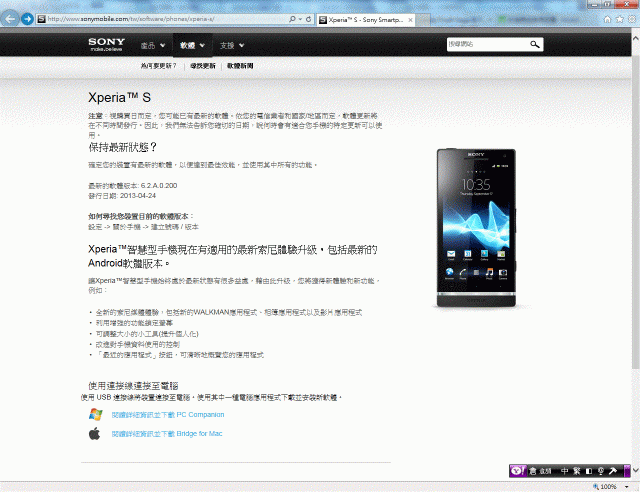This screenshot has height=492, width=640.
Task: Click the Xperia S phone image
Action: [x=476, y=228]
